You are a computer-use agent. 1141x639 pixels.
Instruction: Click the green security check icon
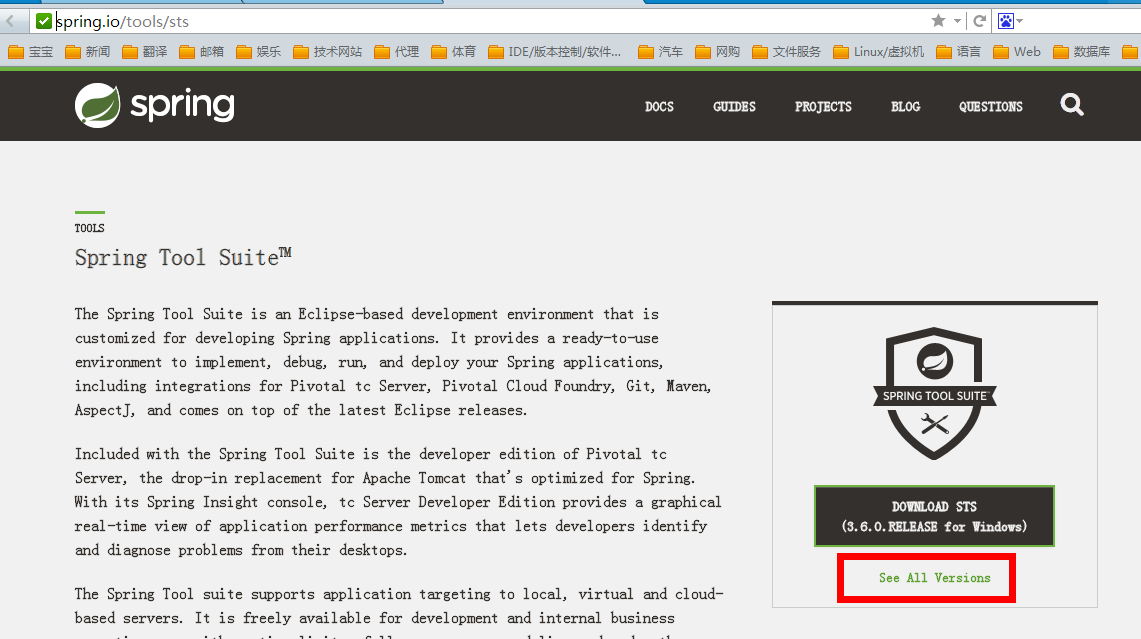tap(44, 21)
